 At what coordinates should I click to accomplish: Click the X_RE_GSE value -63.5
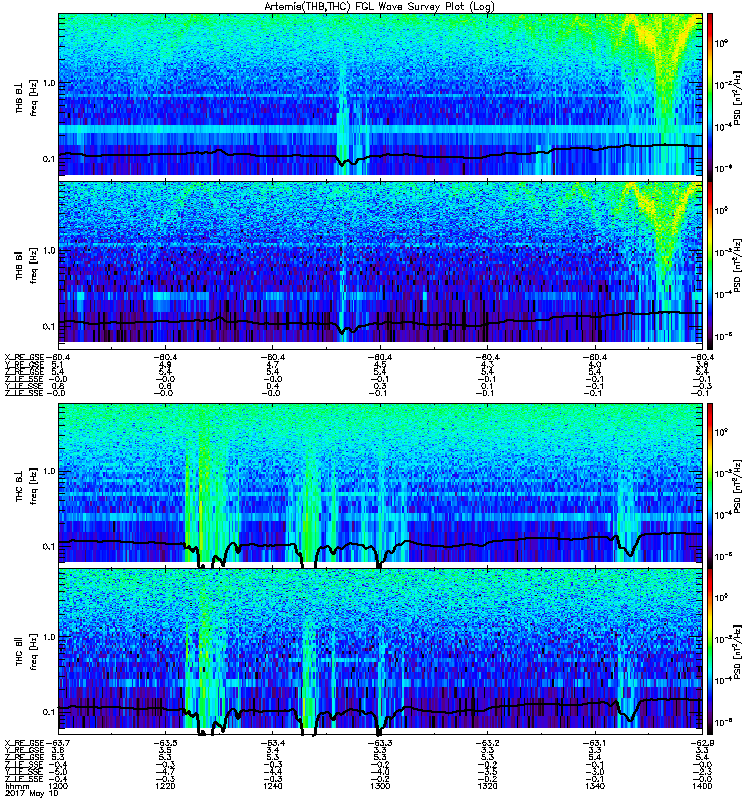coord(164,743)
